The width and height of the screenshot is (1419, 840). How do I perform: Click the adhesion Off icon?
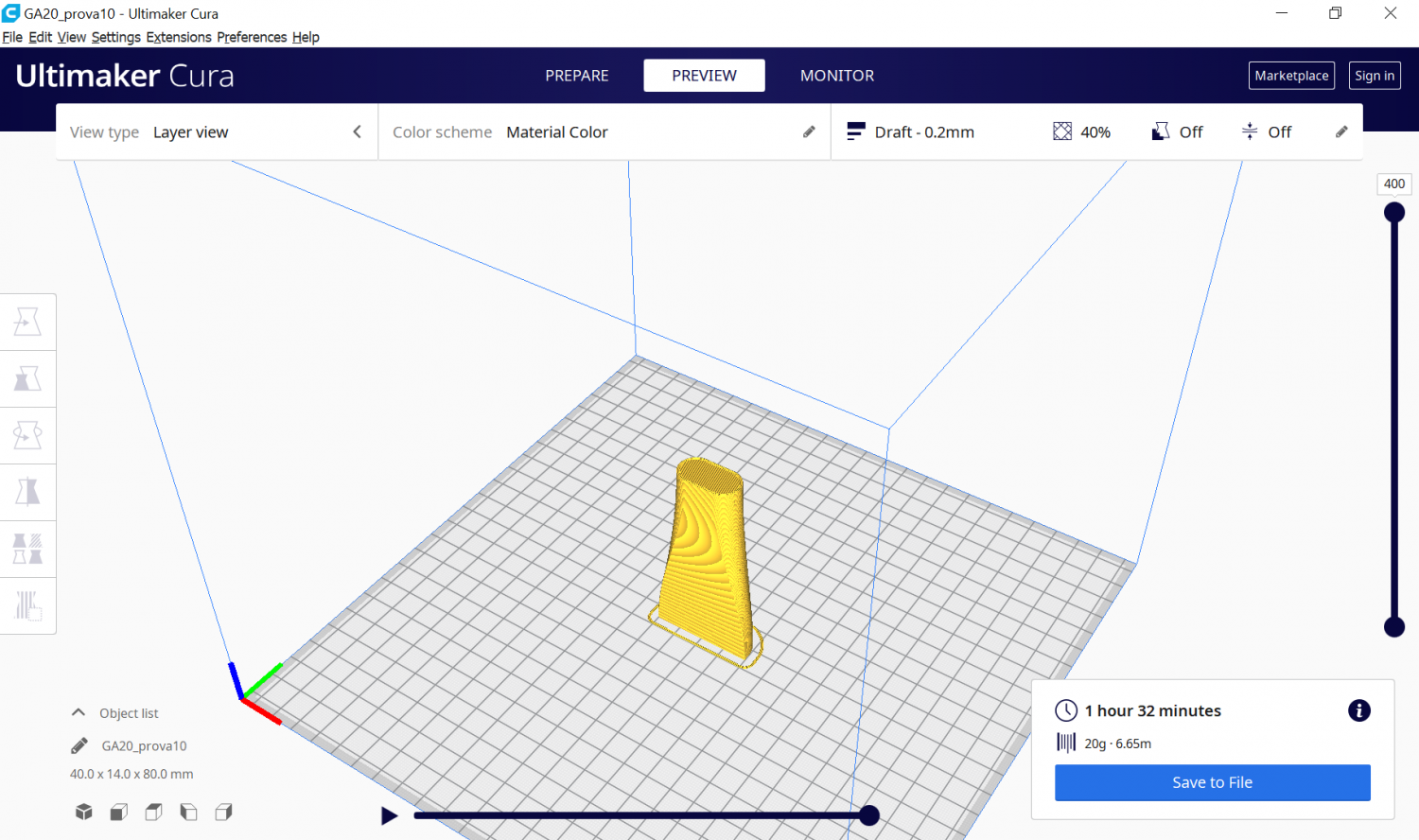1250,131
